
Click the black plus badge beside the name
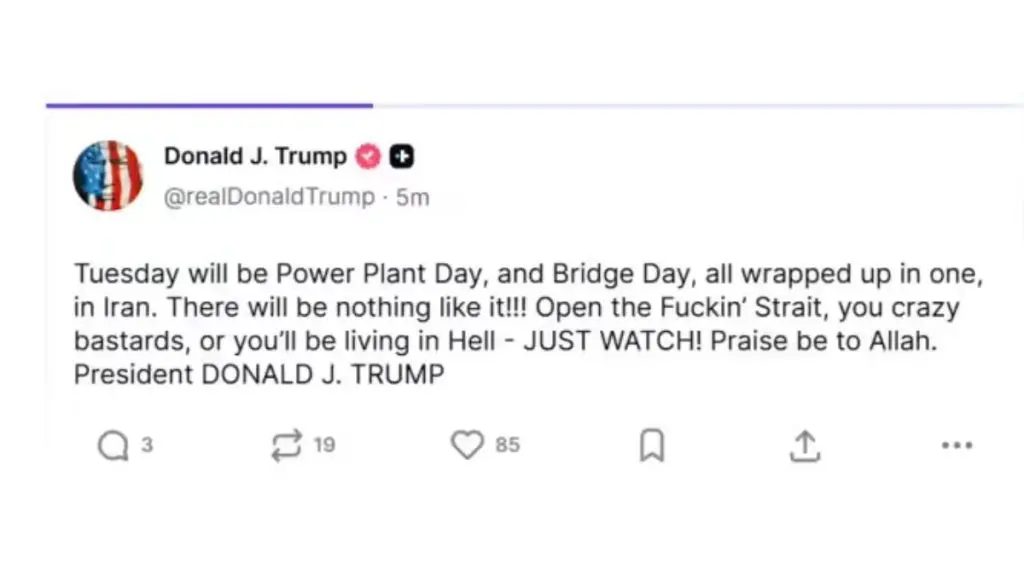point(402,157)
